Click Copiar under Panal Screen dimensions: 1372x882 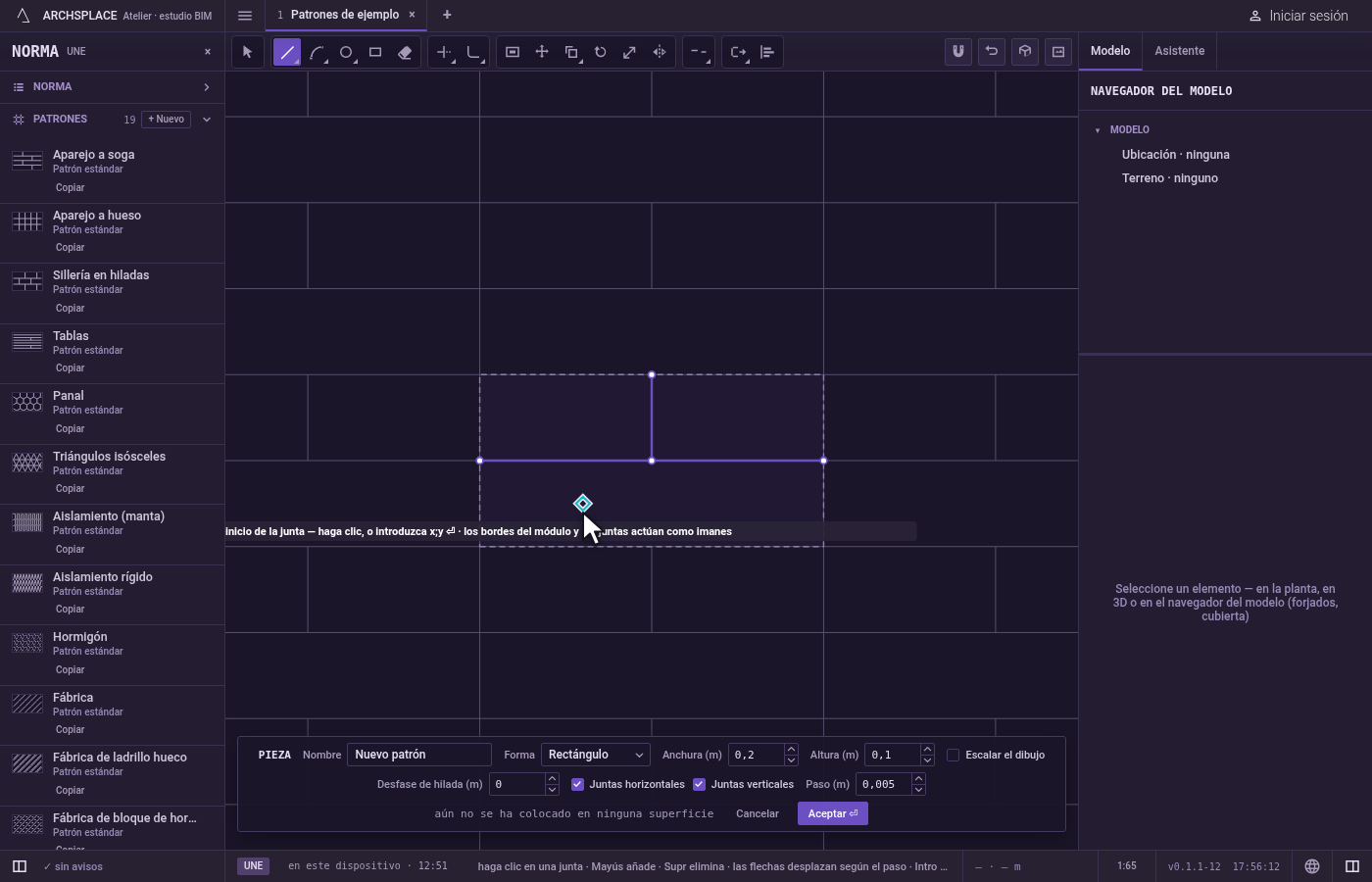(70, 428)
